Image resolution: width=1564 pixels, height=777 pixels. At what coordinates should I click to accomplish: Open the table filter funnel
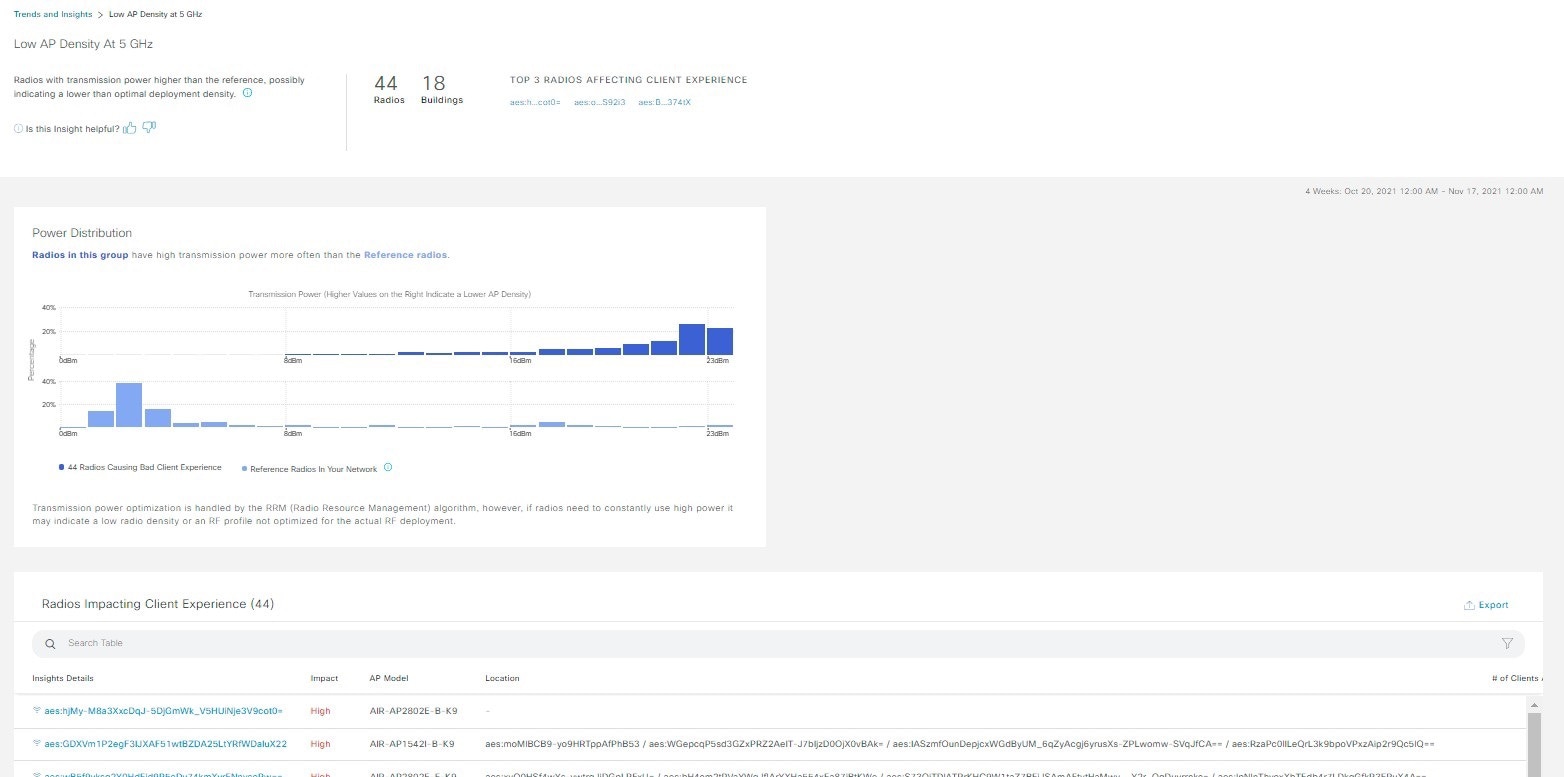click(1507, 643)
